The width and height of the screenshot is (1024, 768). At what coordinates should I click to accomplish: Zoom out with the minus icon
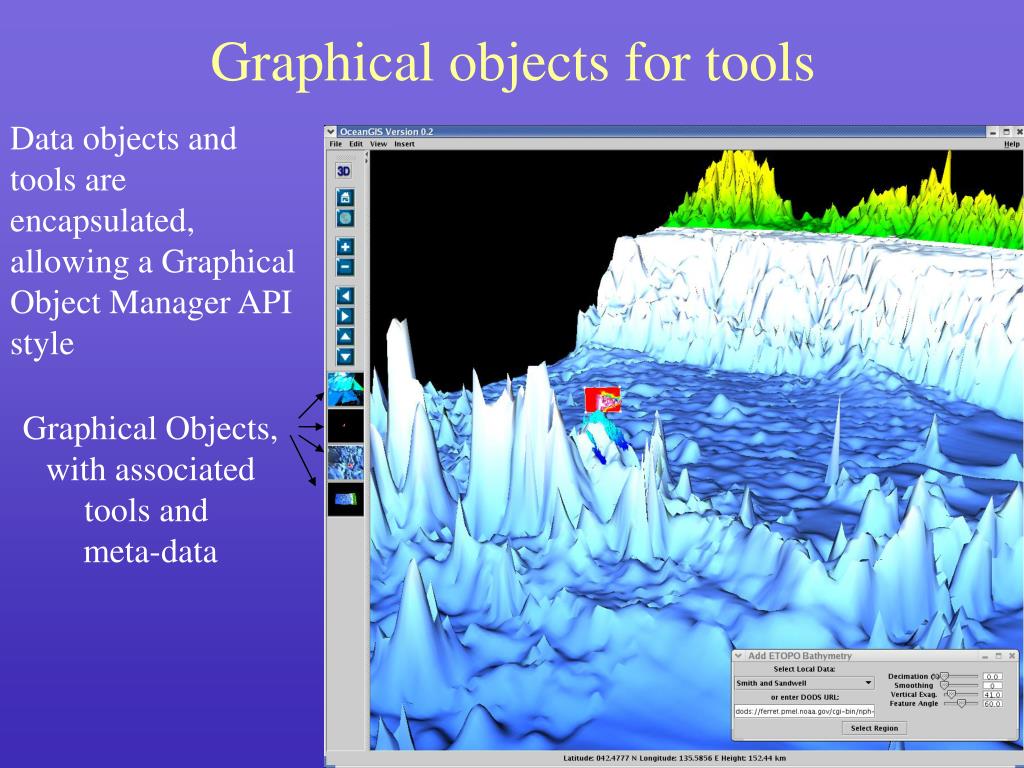coord(345,266)
